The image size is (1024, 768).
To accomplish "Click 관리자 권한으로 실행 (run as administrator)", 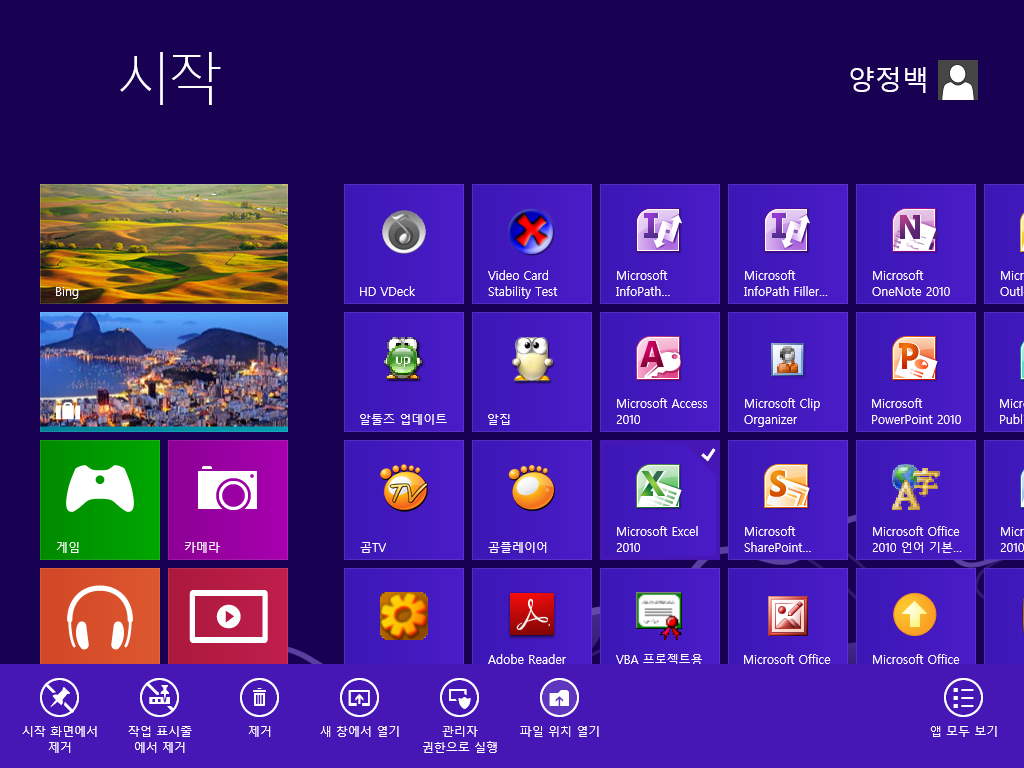I will click(460, 716).
